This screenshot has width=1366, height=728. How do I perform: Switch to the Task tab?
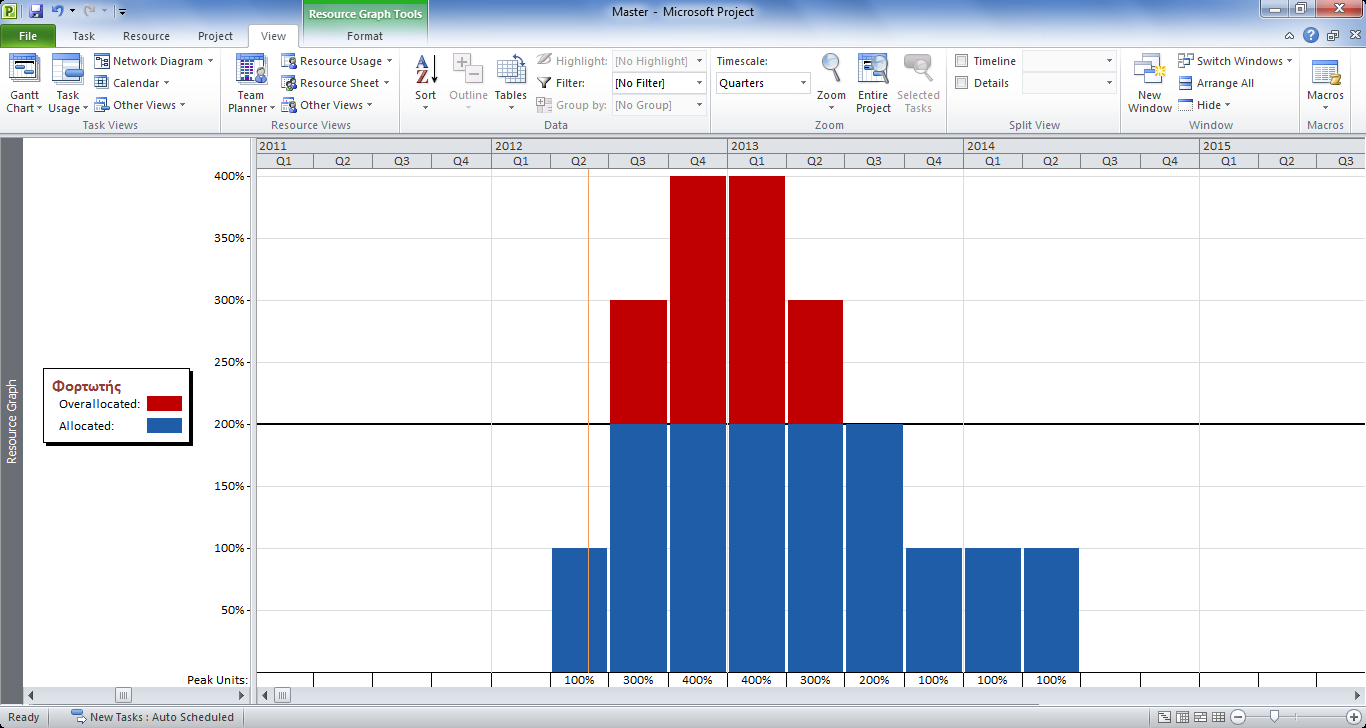pyautogui.click(x=84, y=36)
